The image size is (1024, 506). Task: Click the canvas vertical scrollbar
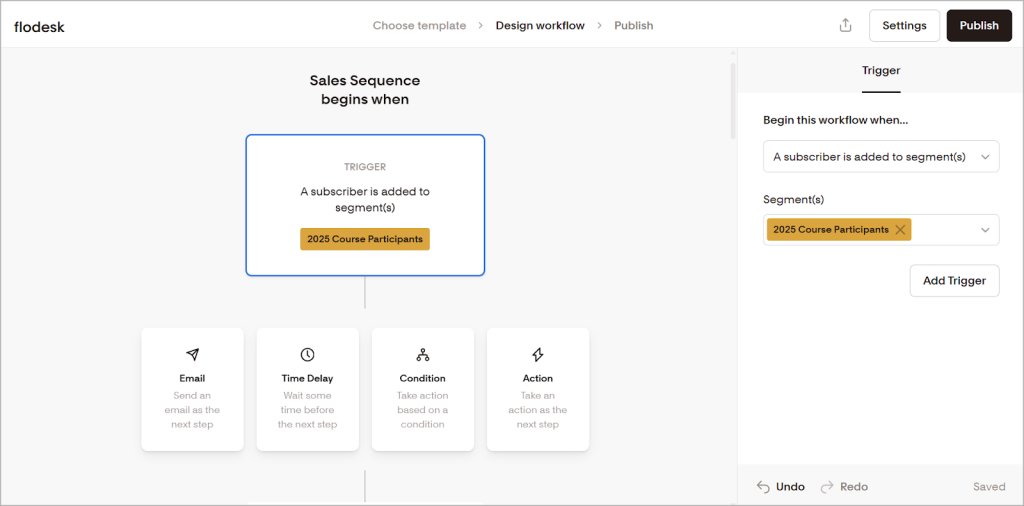(734, 100)
